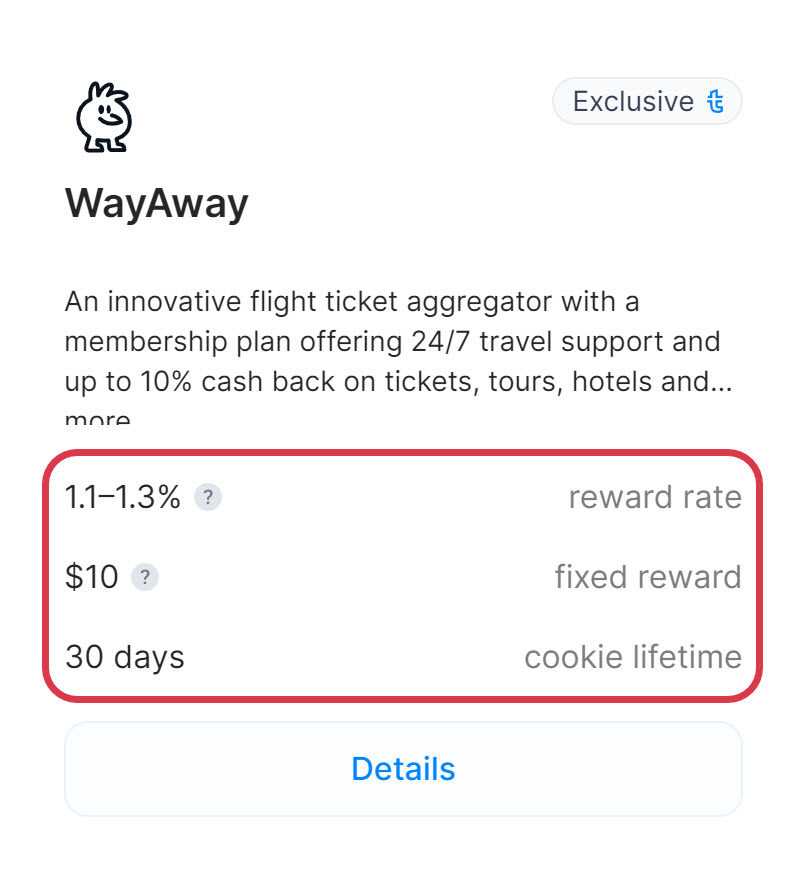804x870 pixels.
Task: Click the Exclusive badge label
Action: [x=633, y=102]
